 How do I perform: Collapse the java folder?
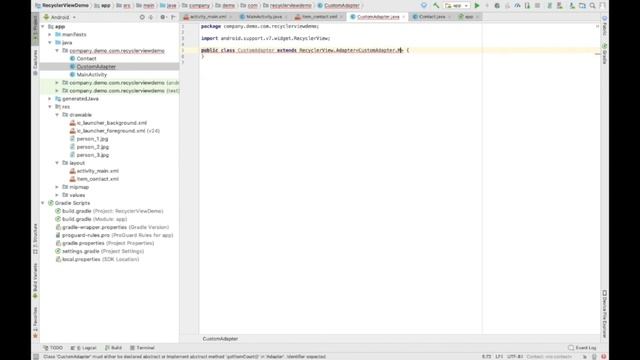50,42
